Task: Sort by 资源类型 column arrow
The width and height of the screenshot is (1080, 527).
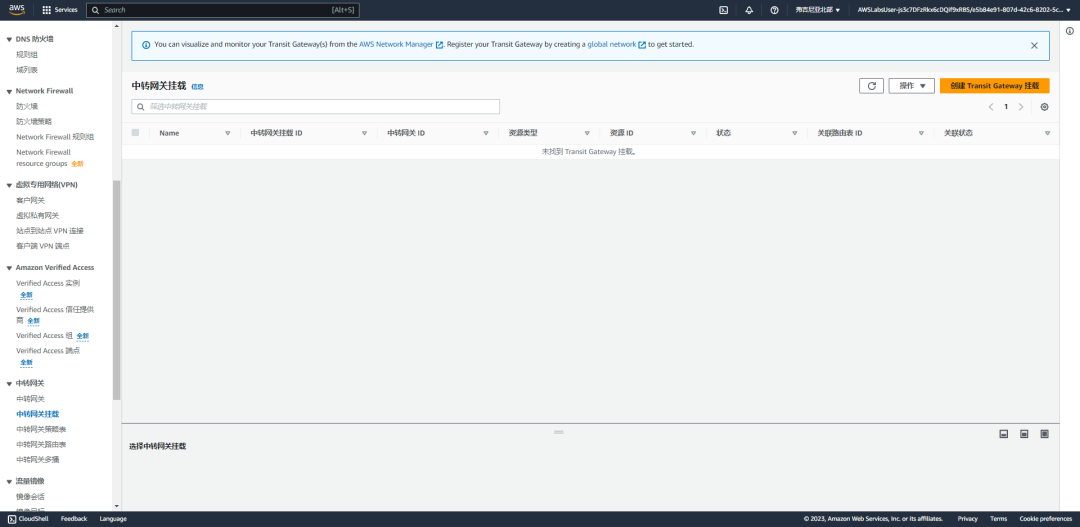Action: tap(587, 134)
